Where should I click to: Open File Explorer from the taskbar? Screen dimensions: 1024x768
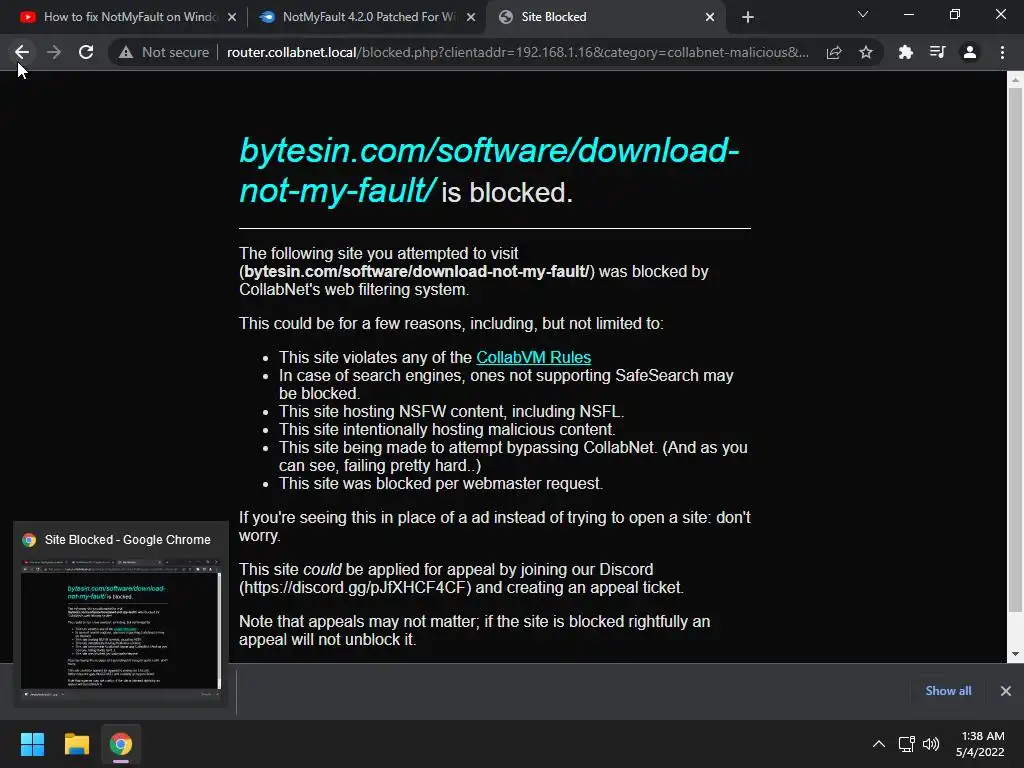tap(76, 744)
